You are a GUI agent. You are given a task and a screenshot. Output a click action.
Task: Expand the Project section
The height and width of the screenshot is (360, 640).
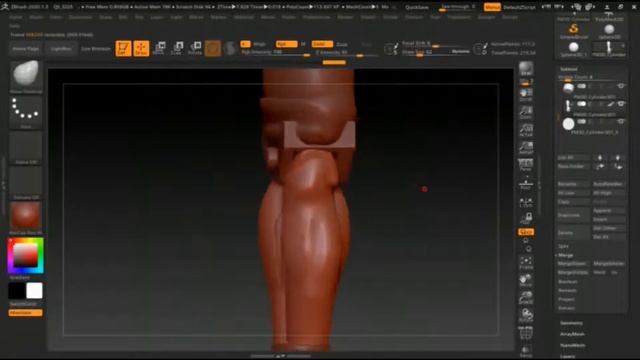click(x=567, y=299)
